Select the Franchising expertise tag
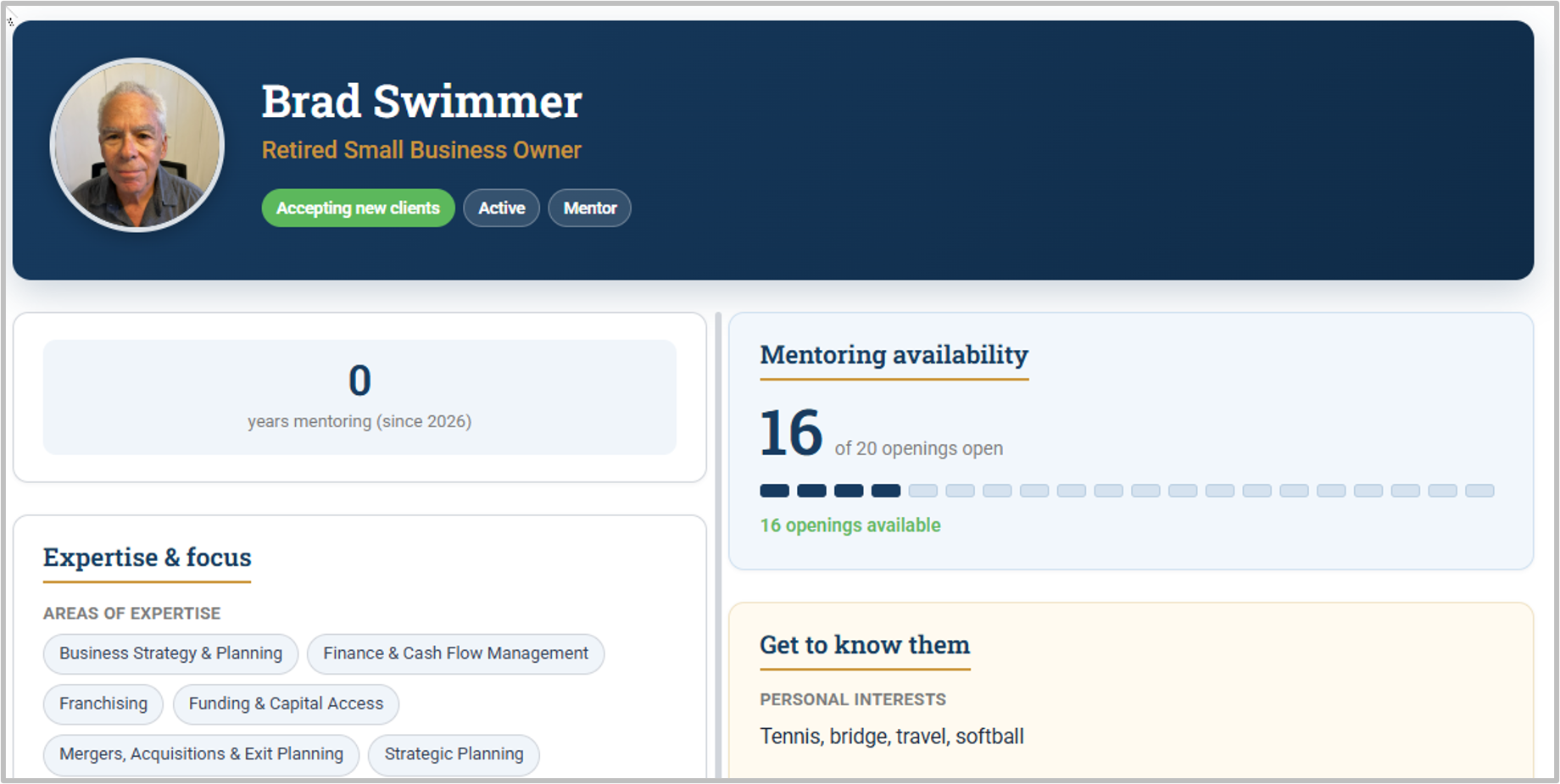This screenshot has height=784, width=1560. click(x=103, y=703)
